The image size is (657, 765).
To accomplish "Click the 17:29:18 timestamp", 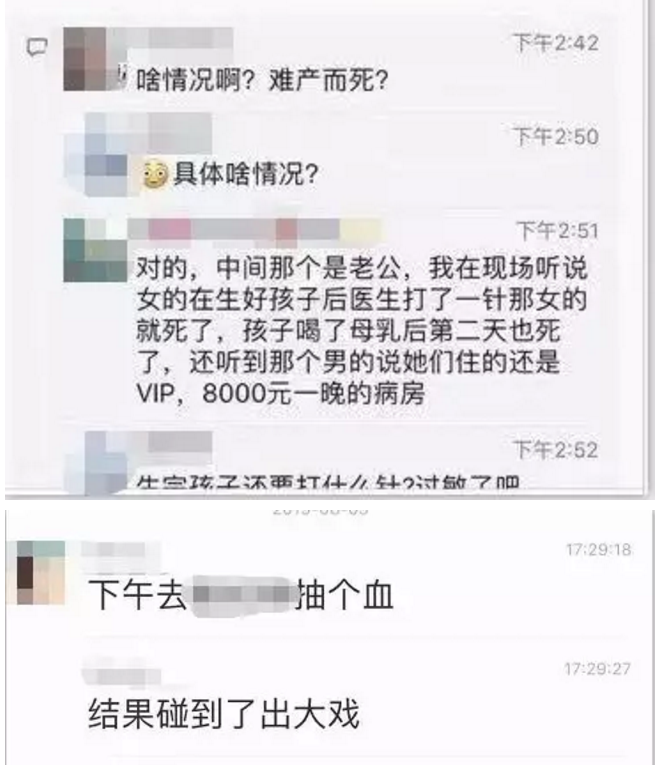I will click(x=598, y=550).
